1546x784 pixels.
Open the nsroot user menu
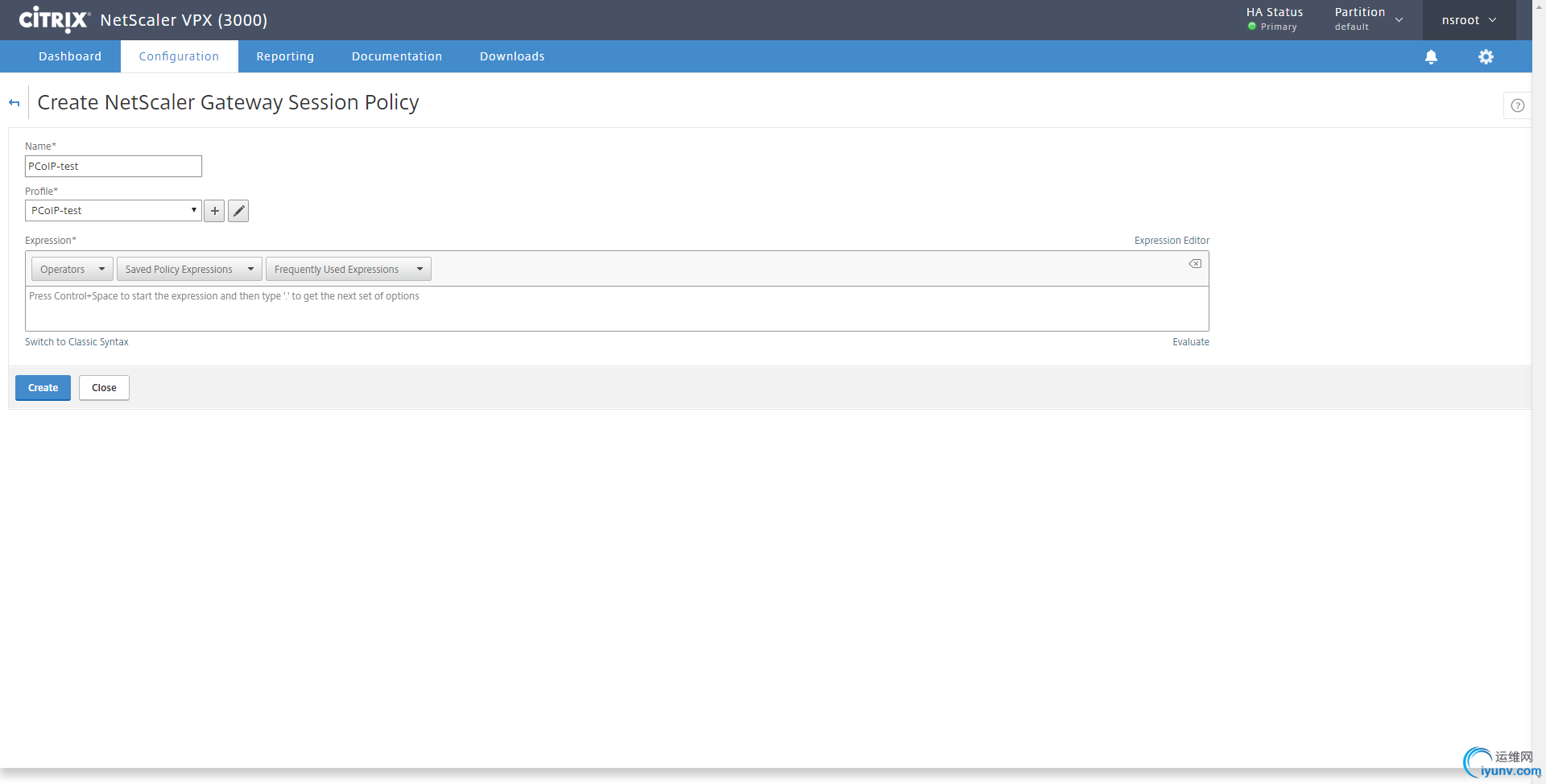tap(1469, 20)
